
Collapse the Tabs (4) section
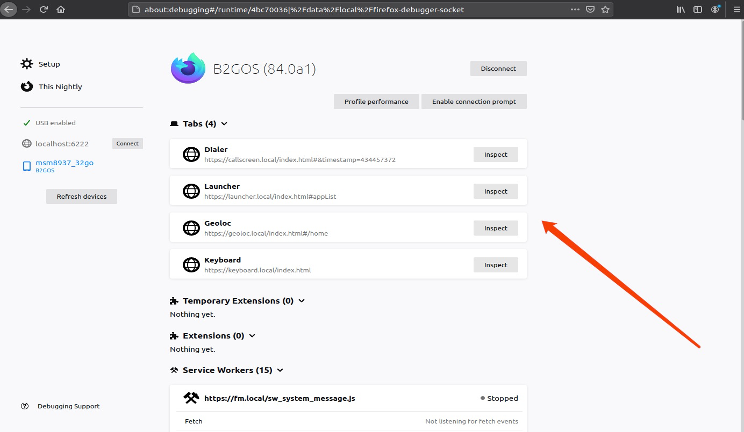[x=224, y=124]
